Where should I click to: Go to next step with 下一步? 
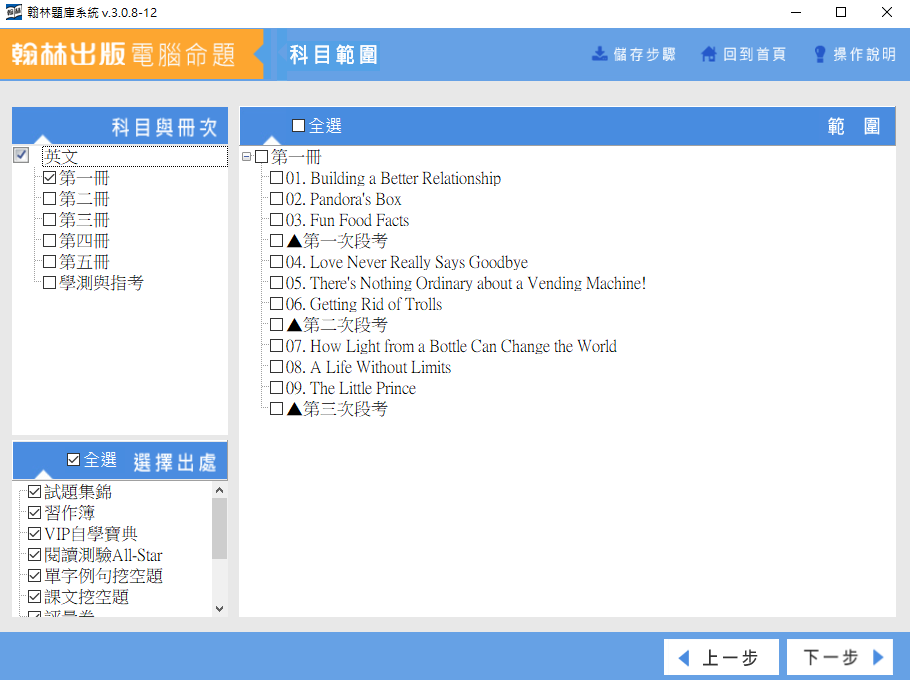pos(839,658)
